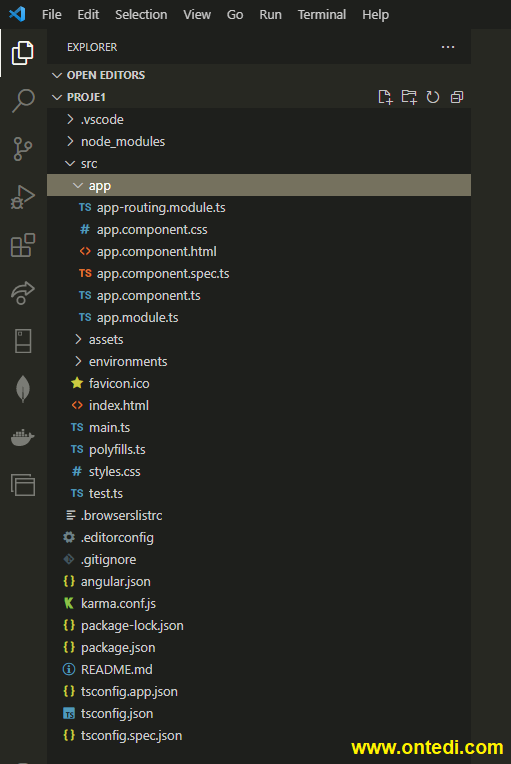Open styles.css file

259,471
